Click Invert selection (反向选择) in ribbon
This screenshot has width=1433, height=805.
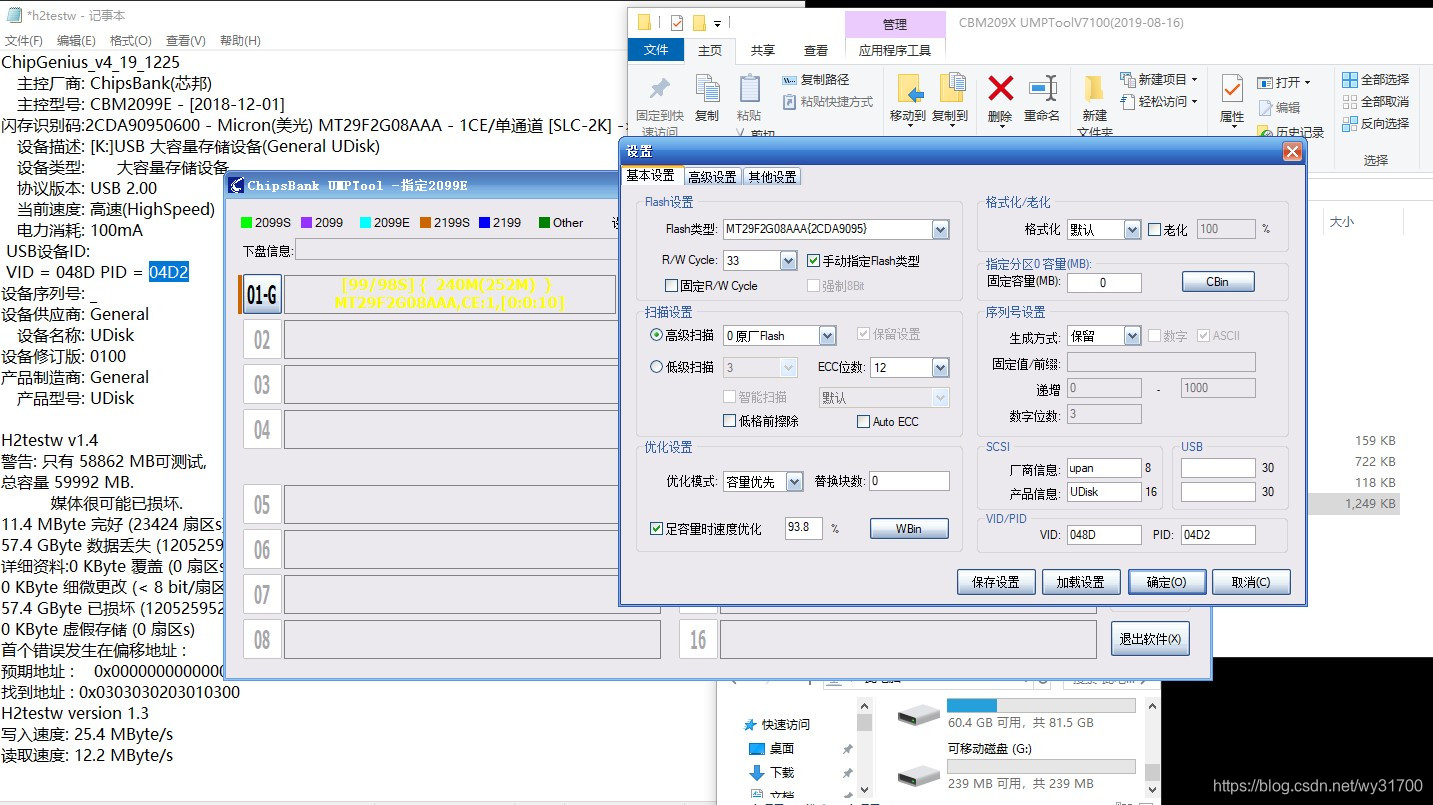click(x=1375, y=123)
